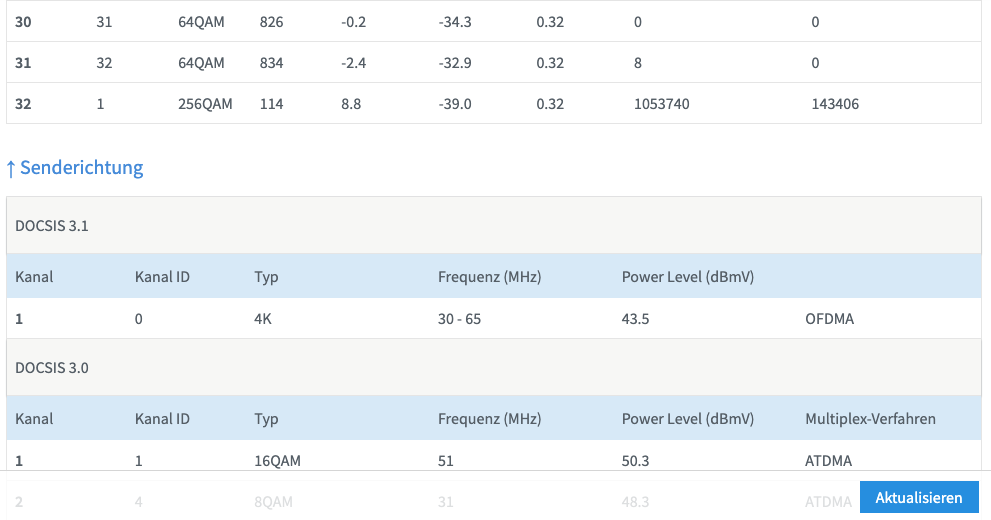The height and width of the screenshot is (520, 991).
Task: Click the 30 - 65 frequency range cell
Action: tap(459, 318)
